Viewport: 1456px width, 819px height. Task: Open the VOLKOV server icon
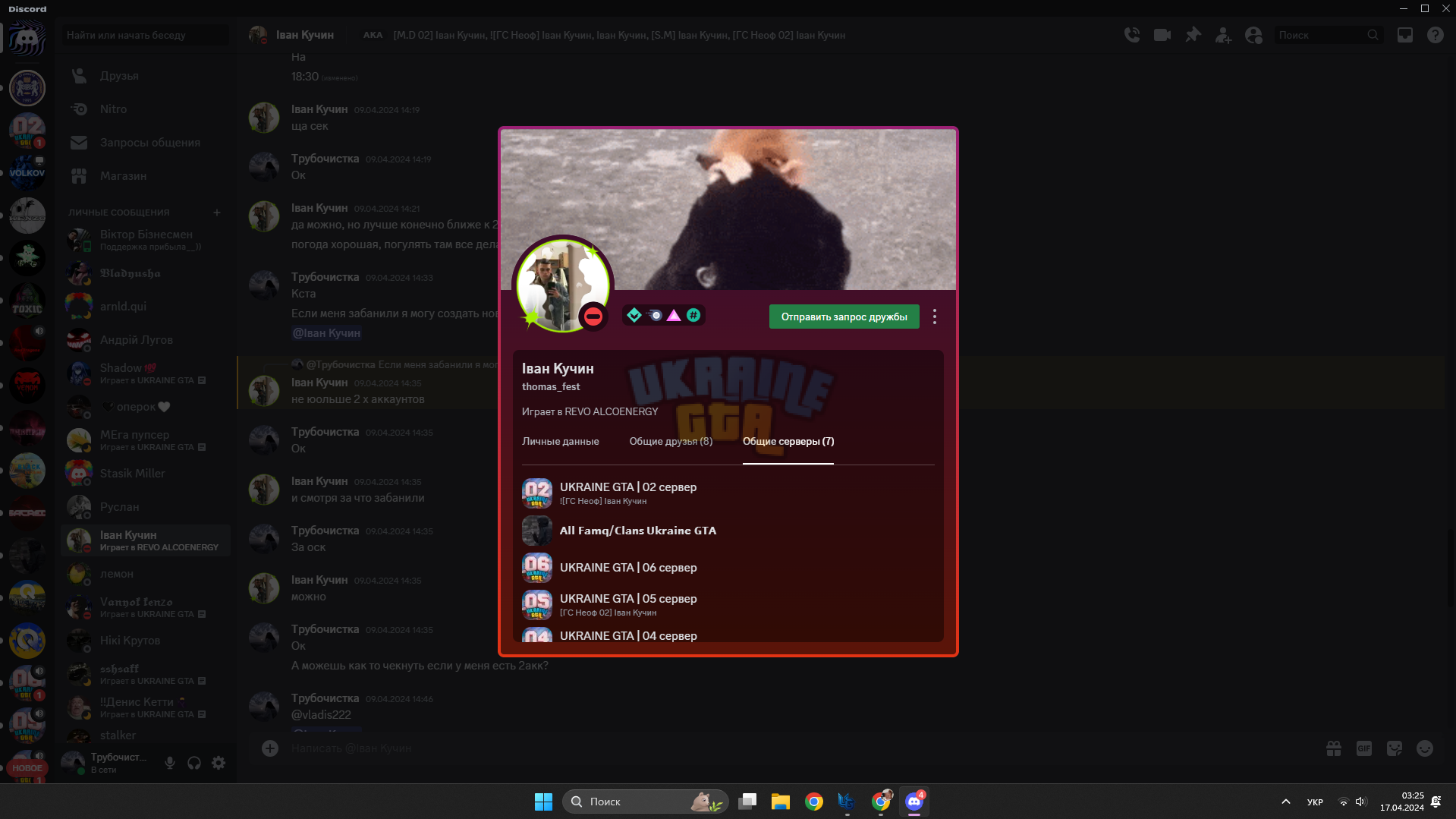(27, 172)
